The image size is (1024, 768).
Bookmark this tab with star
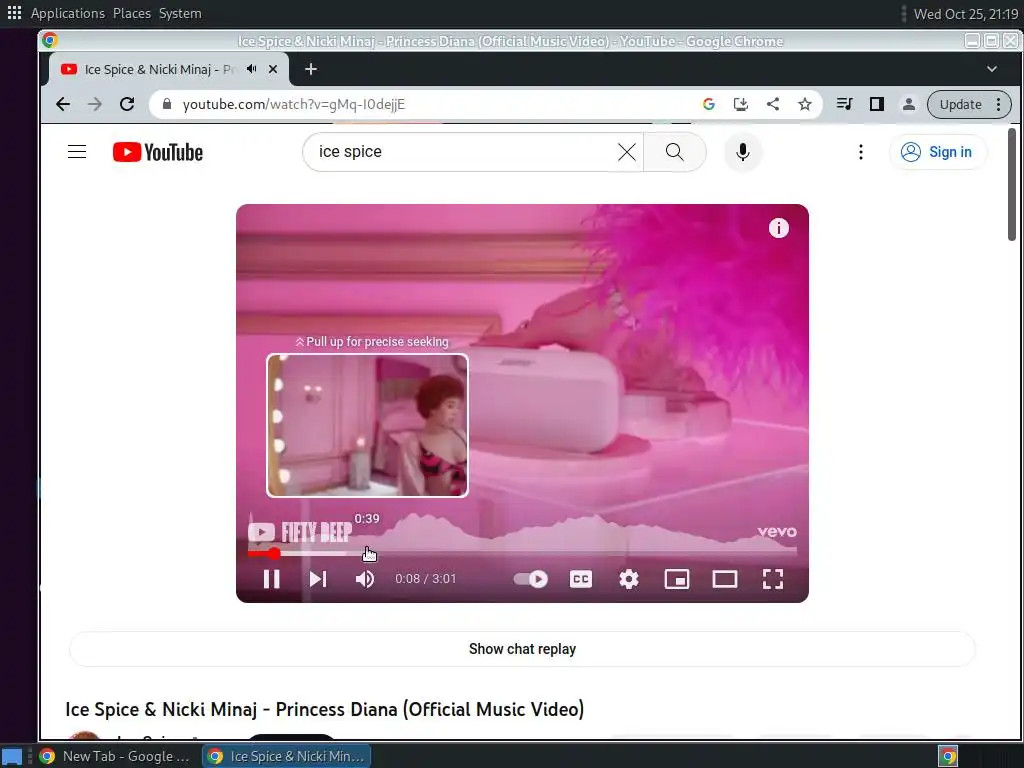[x=805, y=104]
